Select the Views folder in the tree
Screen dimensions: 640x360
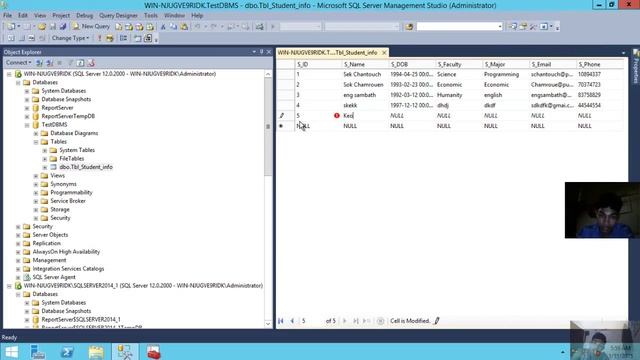pos(58,176)
